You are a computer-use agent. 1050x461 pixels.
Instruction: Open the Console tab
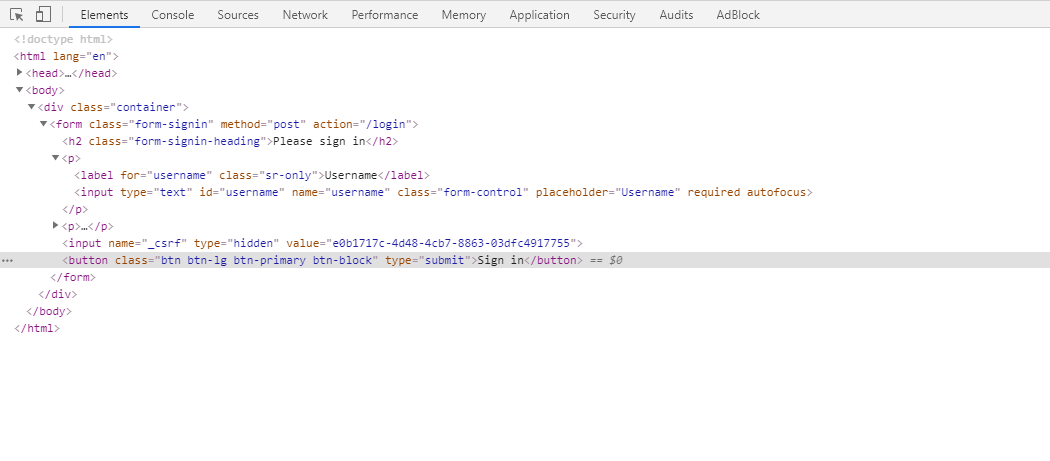click(x=173, y=15)
